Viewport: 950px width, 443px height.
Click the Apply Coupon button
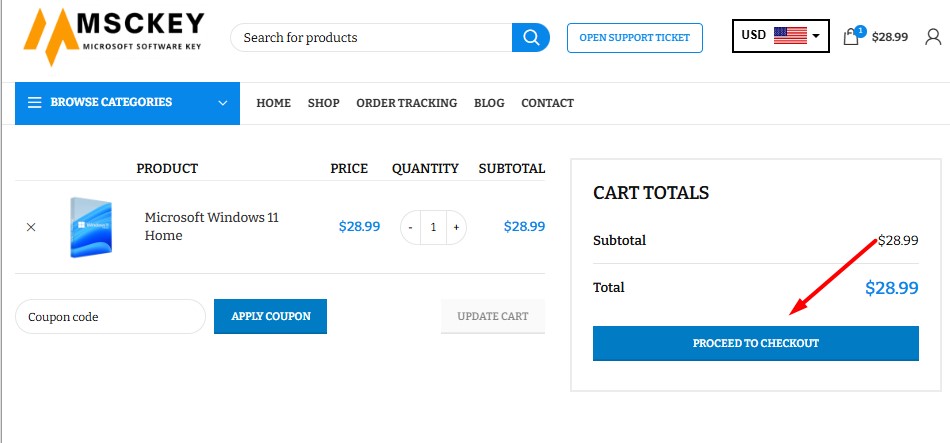click(x=270, y=316)
